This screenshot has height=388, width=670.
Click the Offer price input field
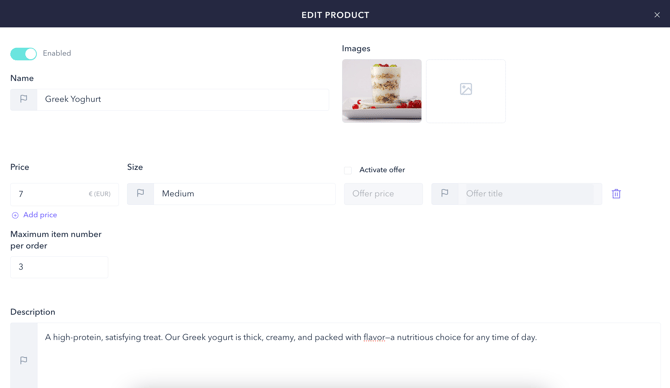click(x=383, y=194)
